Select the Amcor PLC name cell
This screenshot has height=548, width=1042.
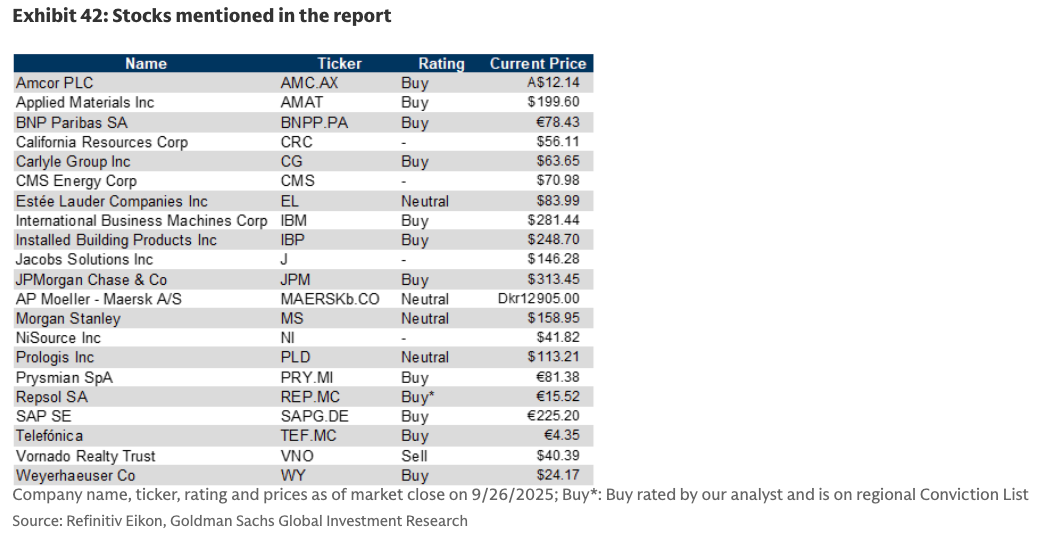point(54,83)
